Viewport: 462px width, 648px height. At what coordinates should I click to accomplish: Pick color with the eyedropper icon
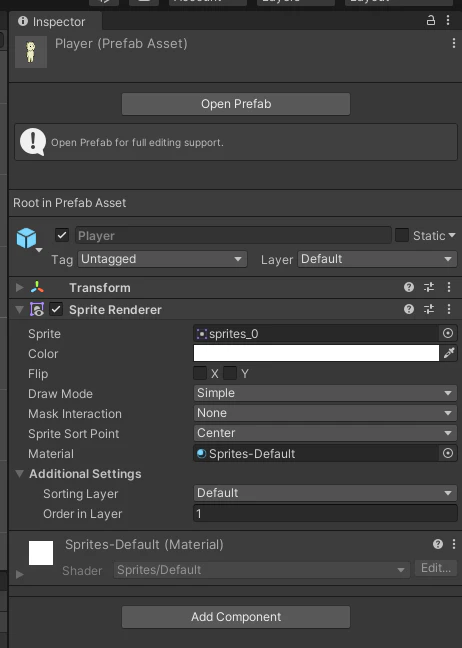pyautogui.click(x=449, y=353)
